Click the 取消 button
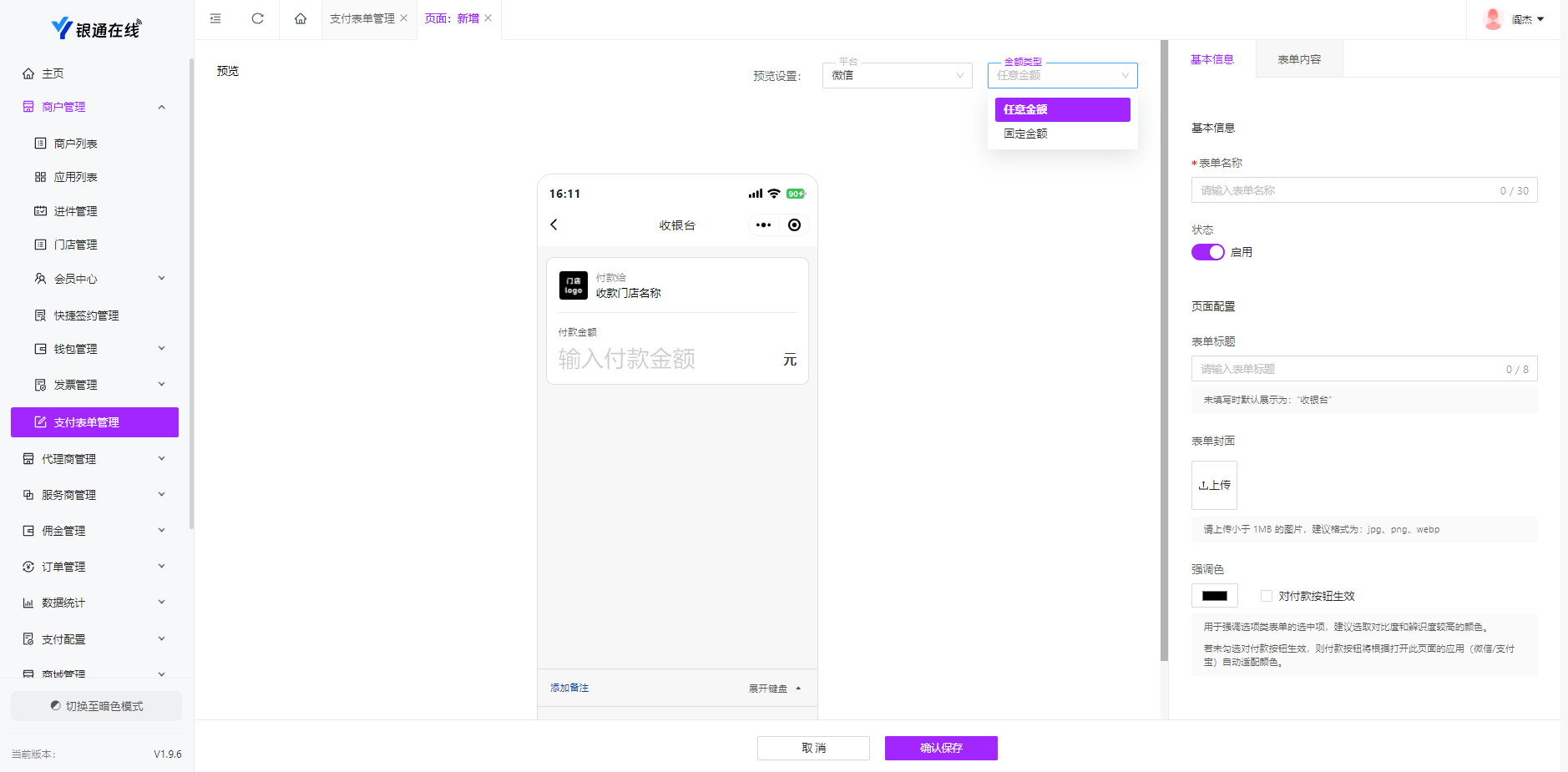 [x=813, y=748]
